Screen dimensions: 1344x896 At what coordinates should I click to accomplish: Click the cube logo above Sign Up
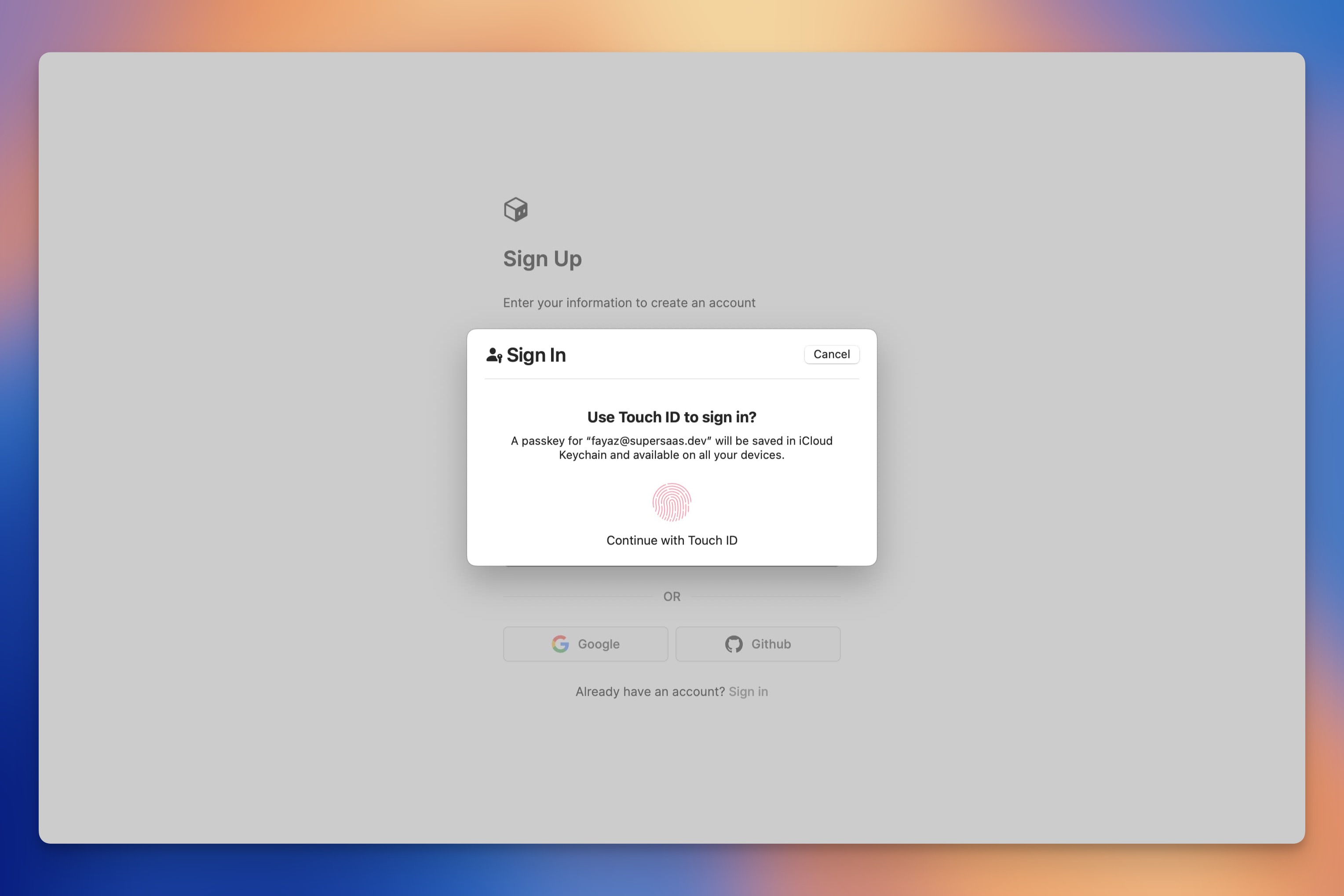(515, 210)
